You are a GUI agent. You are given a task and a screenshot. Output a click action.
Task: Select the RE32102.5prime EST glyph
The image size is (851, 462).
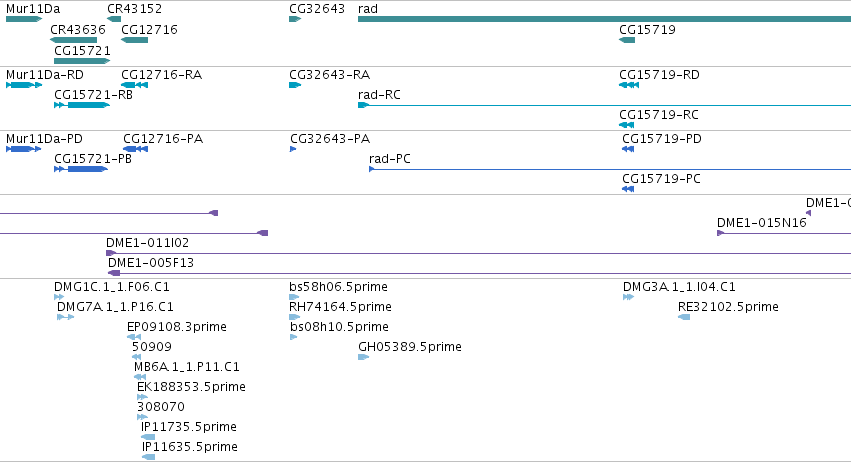point(684,317)
